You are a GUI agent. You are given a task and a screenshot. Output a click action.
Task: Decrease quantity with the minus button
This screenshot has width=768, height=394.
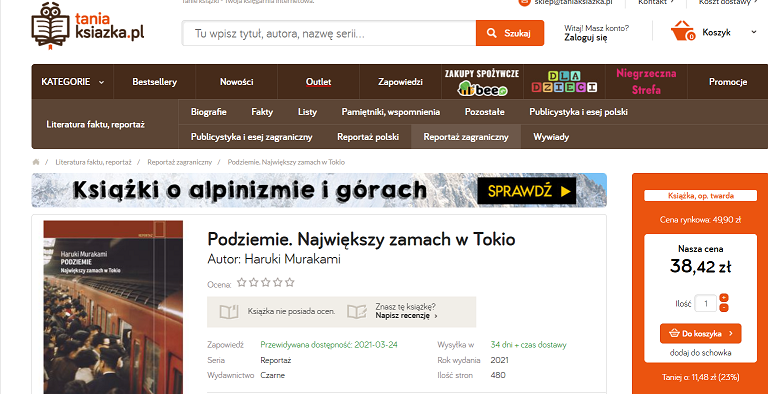coord(724,308)
